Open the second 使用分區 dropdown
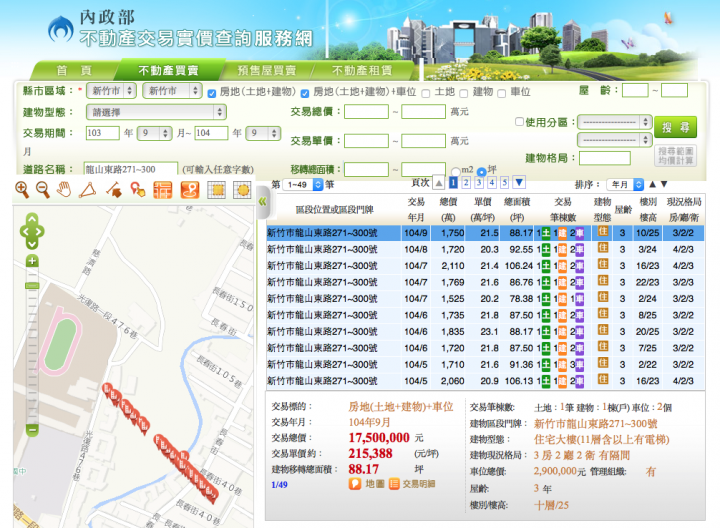The image size is (720, 528). pyautogui.click(x=615, y=139)
